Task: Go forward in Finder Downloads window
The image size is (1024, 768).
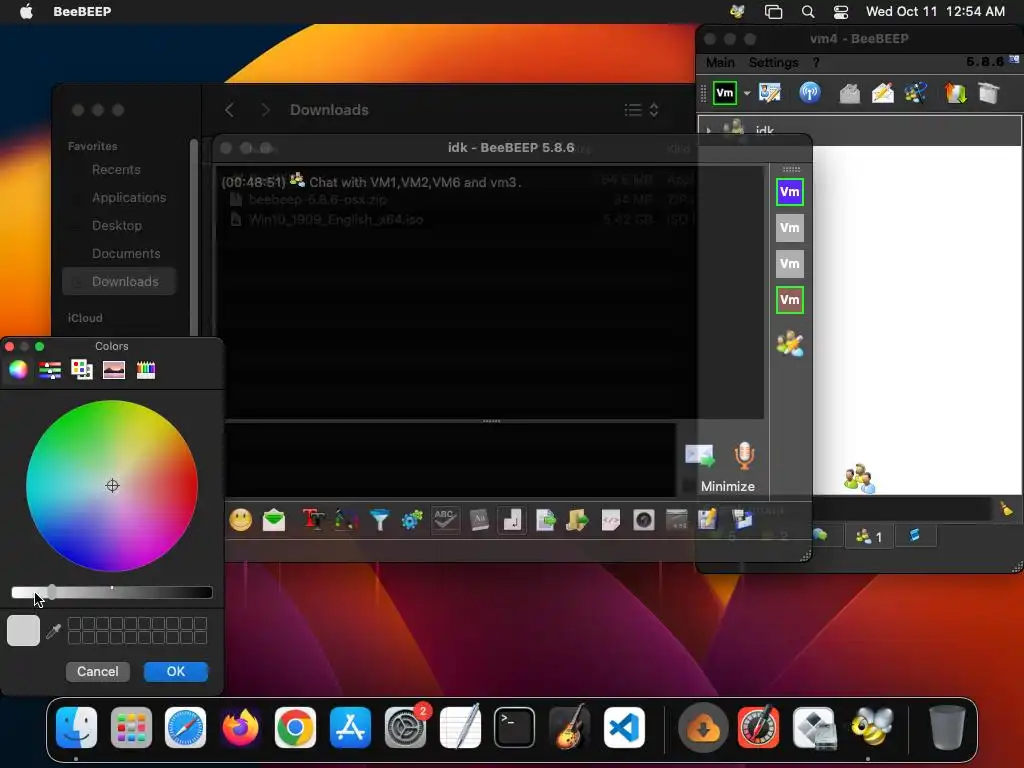Action: [x=265, y=110]
